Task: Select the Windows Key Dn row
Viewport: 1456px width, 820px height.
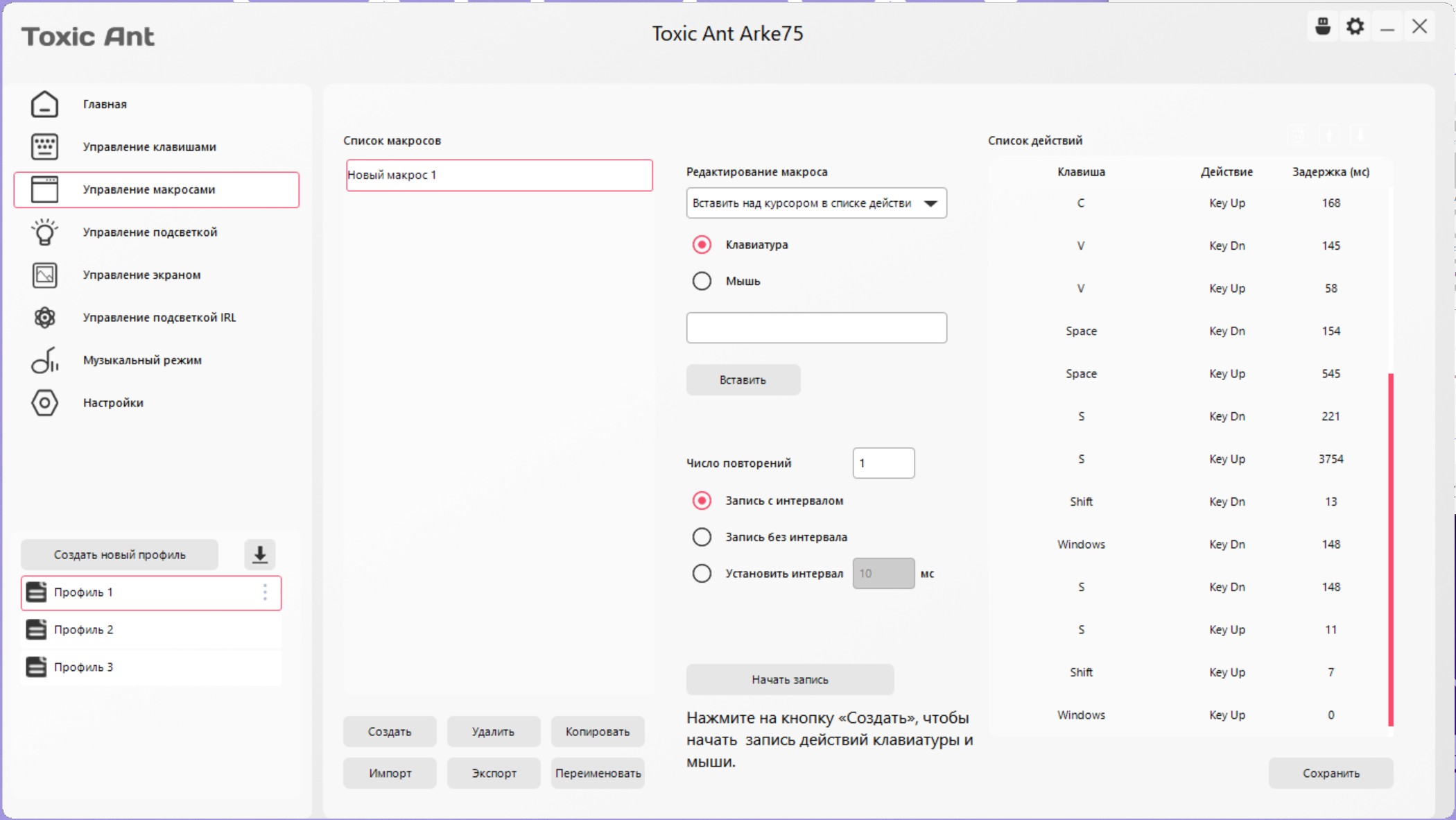Action: [x=1189, y=545]
